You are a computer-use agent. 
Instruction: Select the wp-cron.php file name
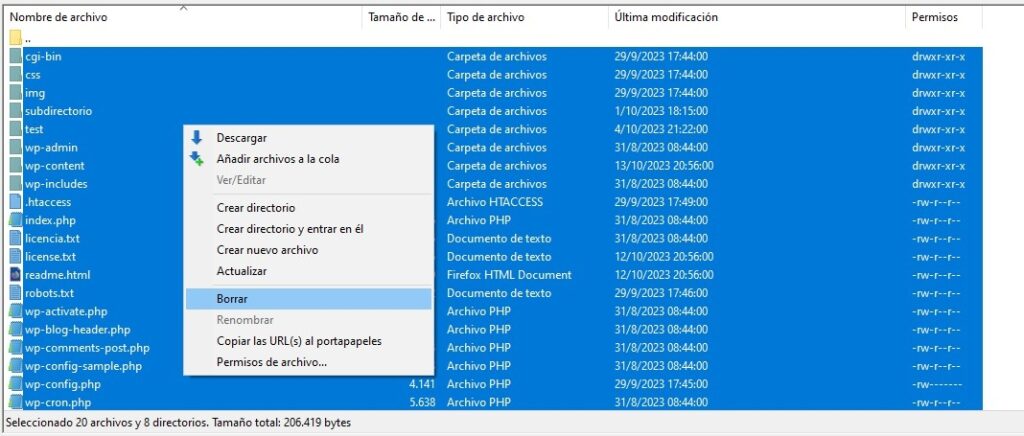pyautogui.click(x=58, y=402)
